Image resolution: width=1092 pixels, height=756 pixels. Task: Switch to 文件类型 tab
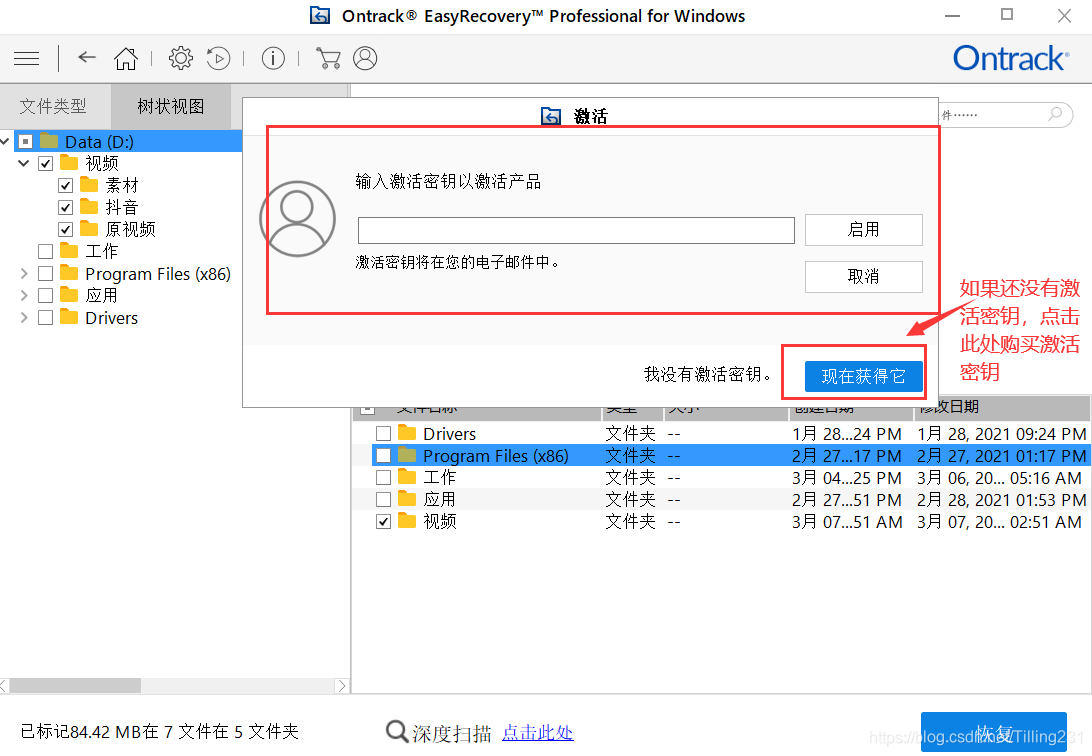pyautogui.click(x=54, y=107)
